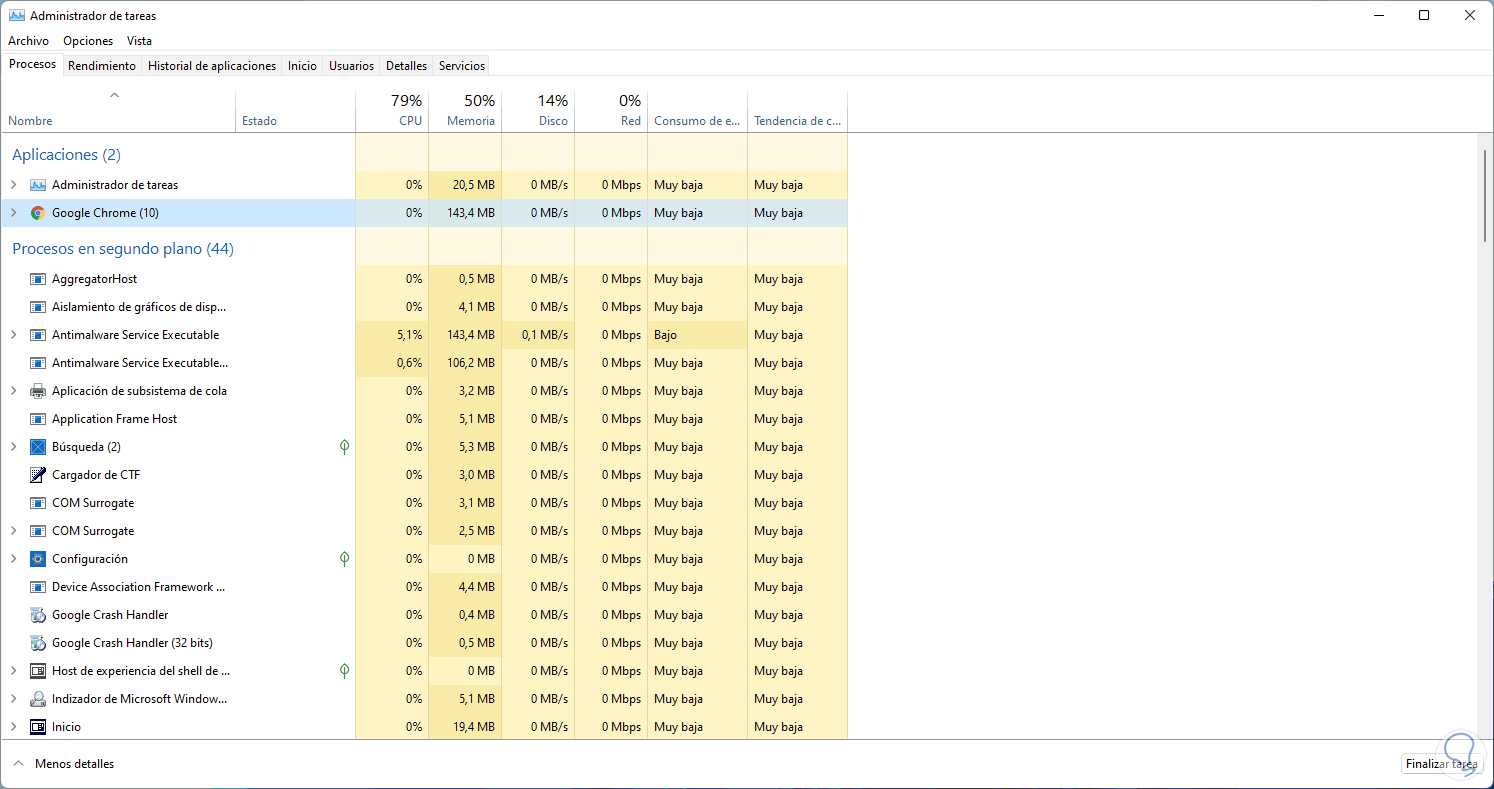
Task: Expand the Búsqueda process group
Action: [14, 447]
